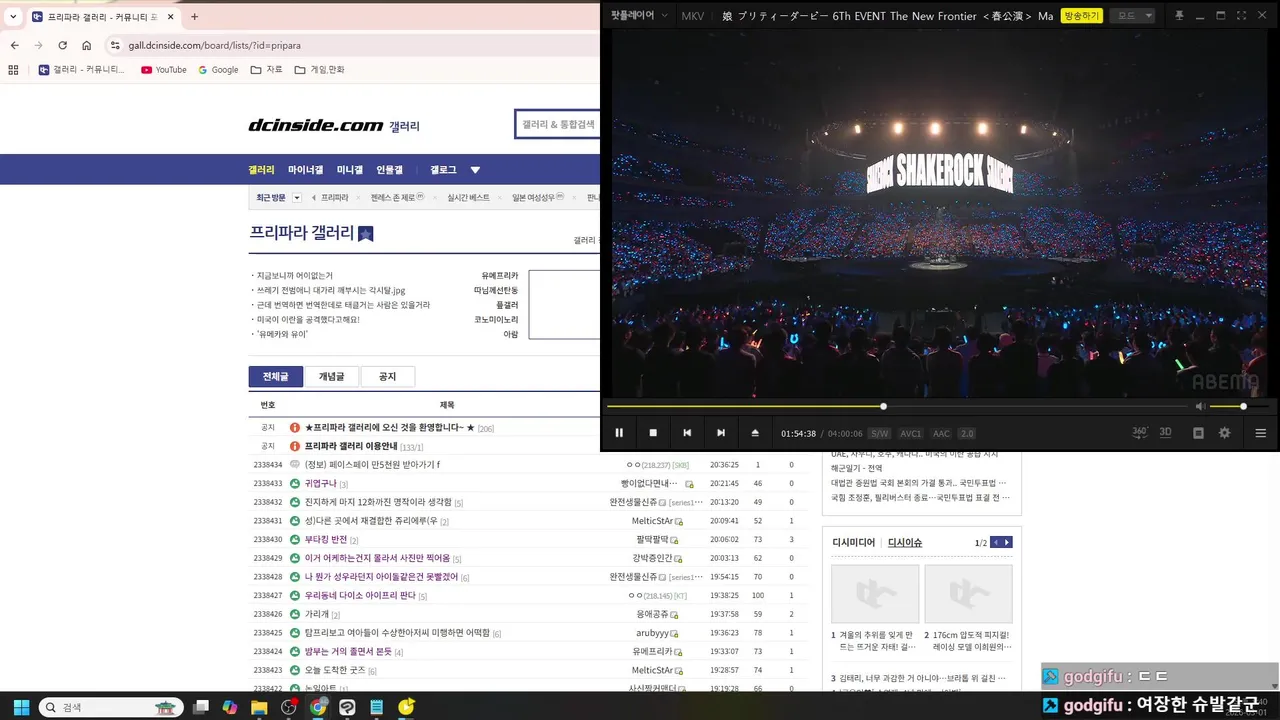This screenshot has width=1280, height=720.
Task: Select 미니갤 in navigation bar
Action: pos(349,170)
